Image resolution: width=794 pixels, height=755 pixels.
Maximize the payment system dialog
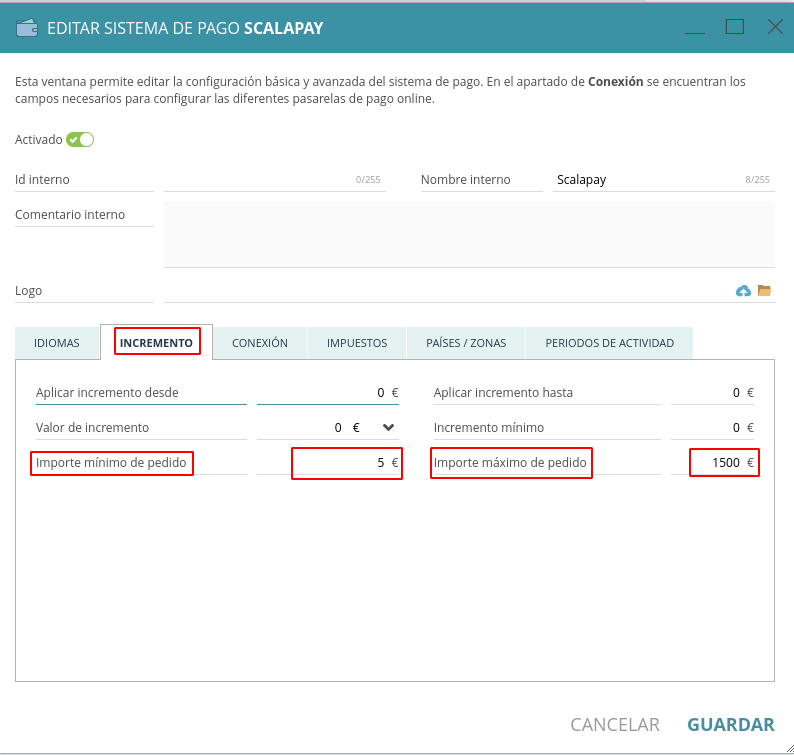point(735,27)
